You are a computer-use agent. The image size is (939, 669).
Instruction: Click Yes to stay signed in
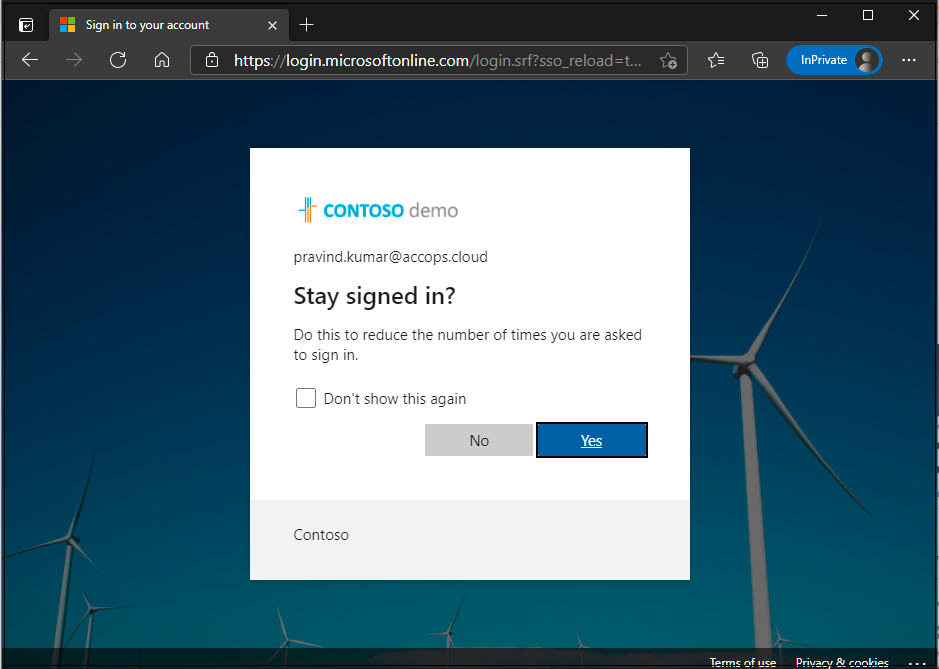click(x=592, y=440)
